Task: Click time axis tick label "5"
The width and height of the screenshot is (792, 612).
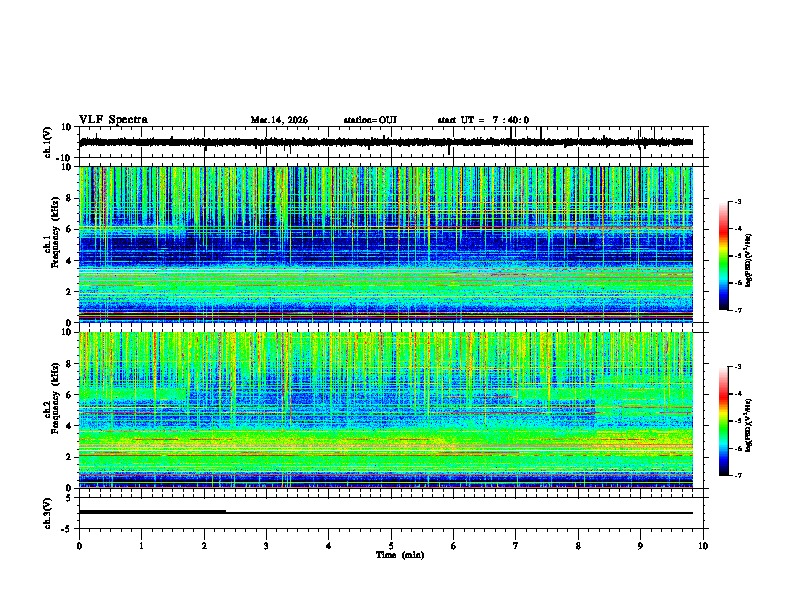Action: point(391,546)
